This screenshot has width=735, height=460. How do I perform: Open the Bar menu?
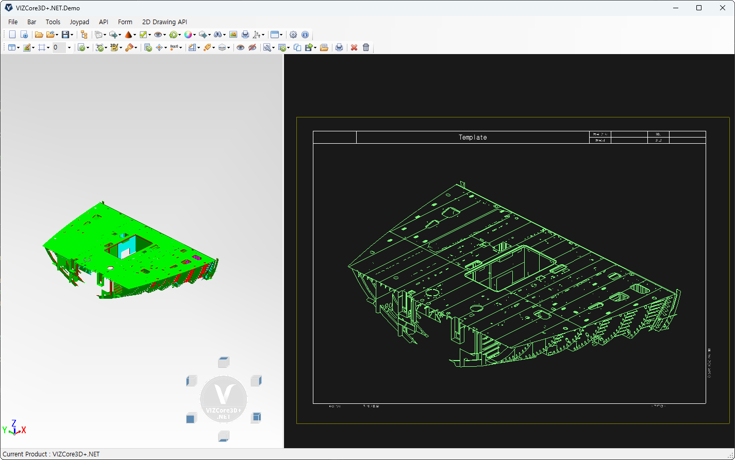tap(31, 22)
